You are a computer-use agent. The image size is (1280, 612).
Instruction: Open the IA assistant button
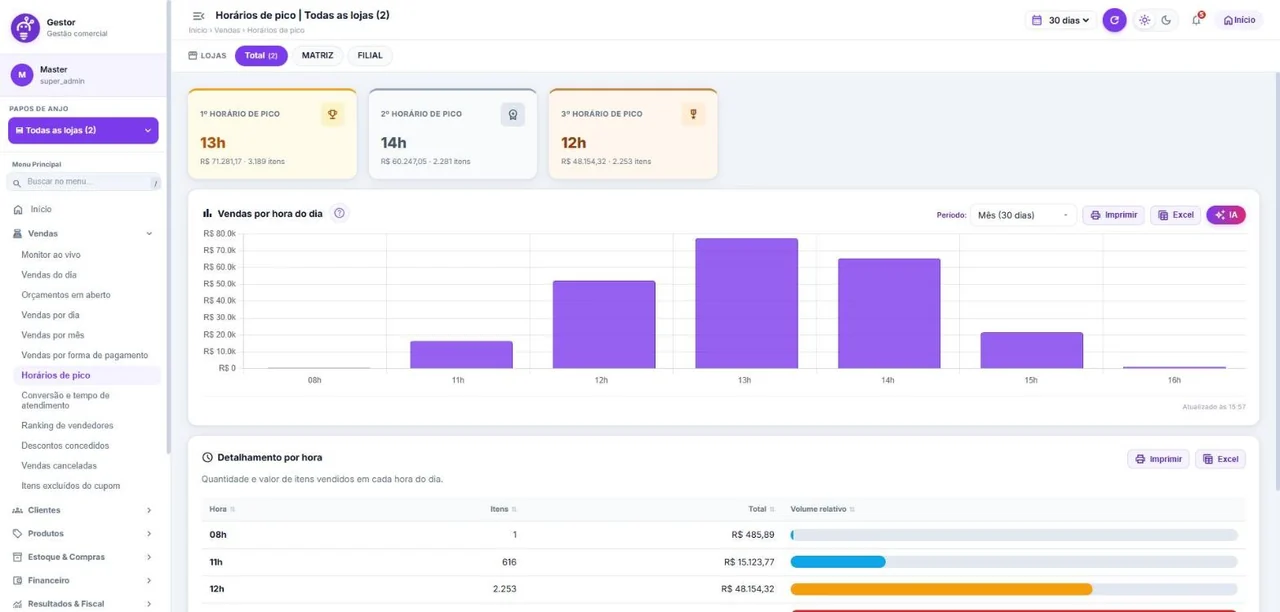point(1226,215)
